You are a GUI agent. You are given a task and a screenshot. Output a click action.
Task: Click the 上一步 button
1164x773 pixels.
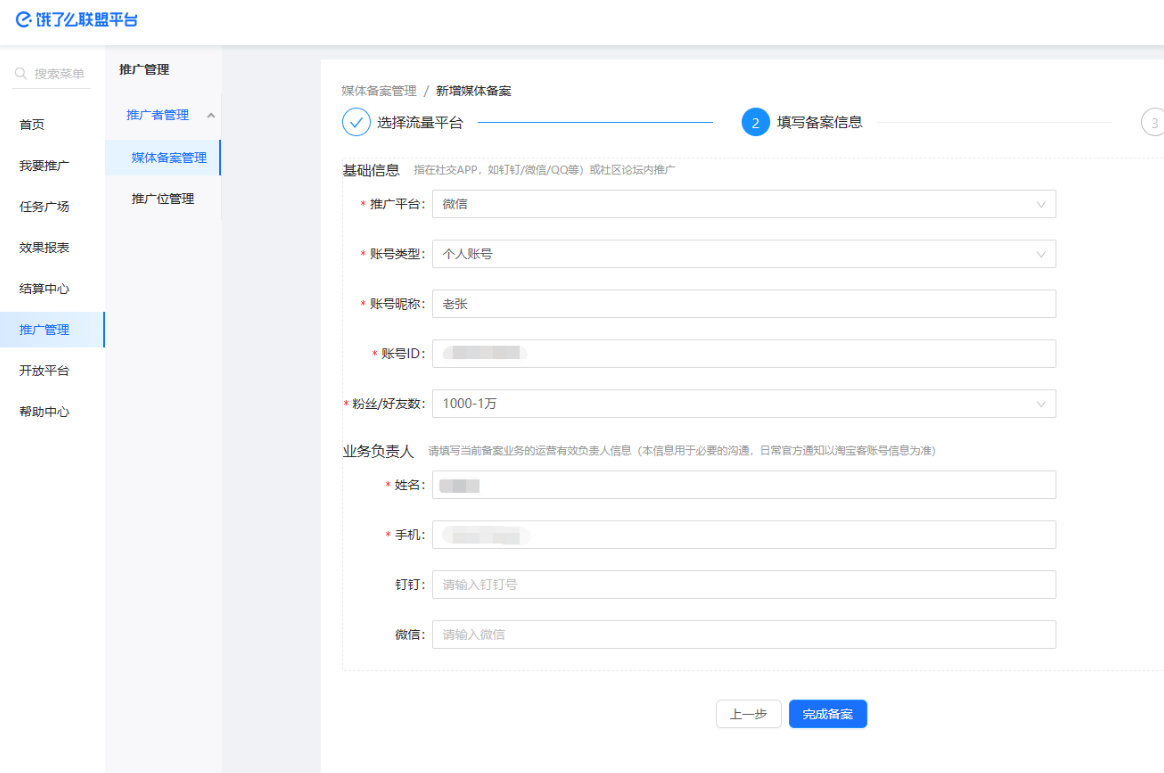pos(748,714)
